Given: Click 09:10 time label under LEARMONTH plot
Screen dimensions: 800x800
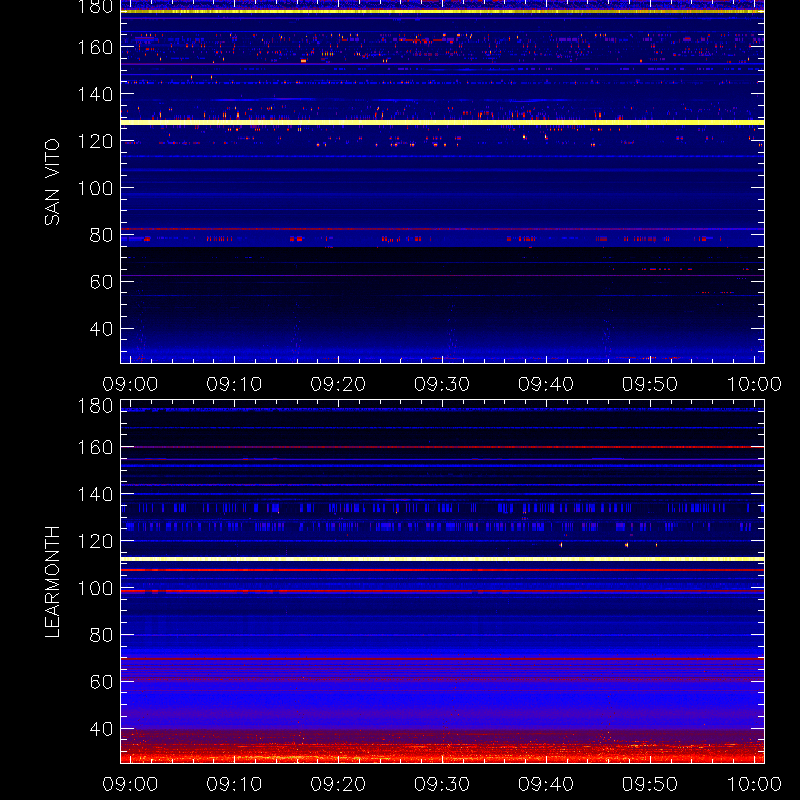Looking at the screenshot, I should click(x=234, y=784).
